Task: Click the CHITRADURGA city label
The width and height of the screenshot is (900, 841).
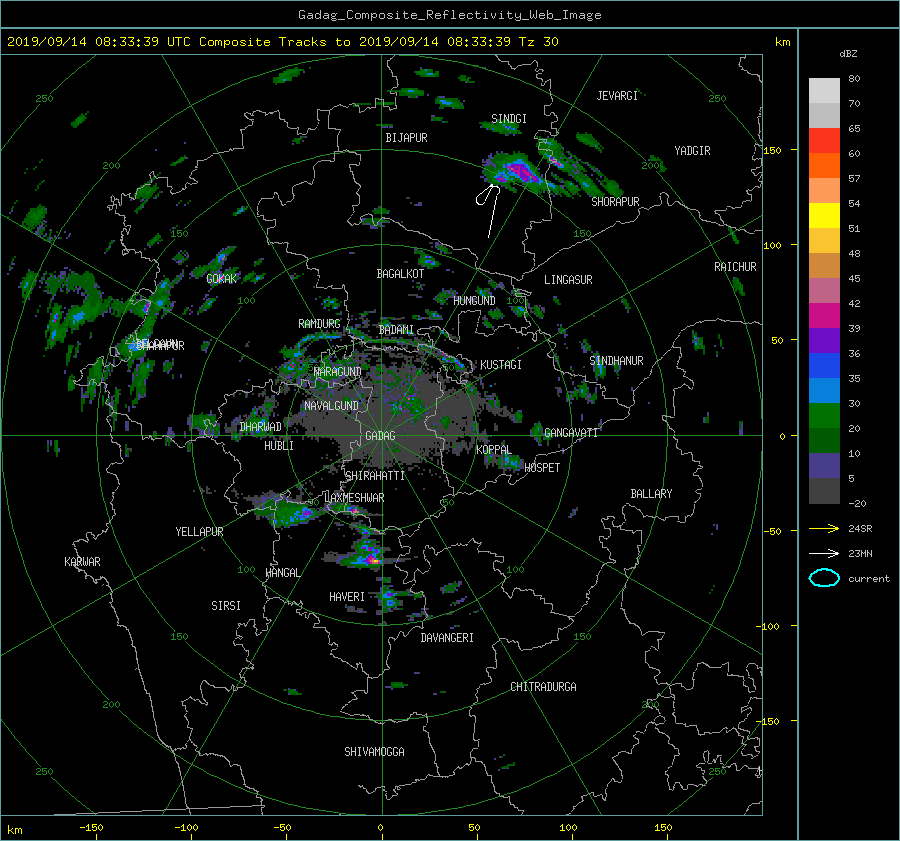Action: [543, 687]
